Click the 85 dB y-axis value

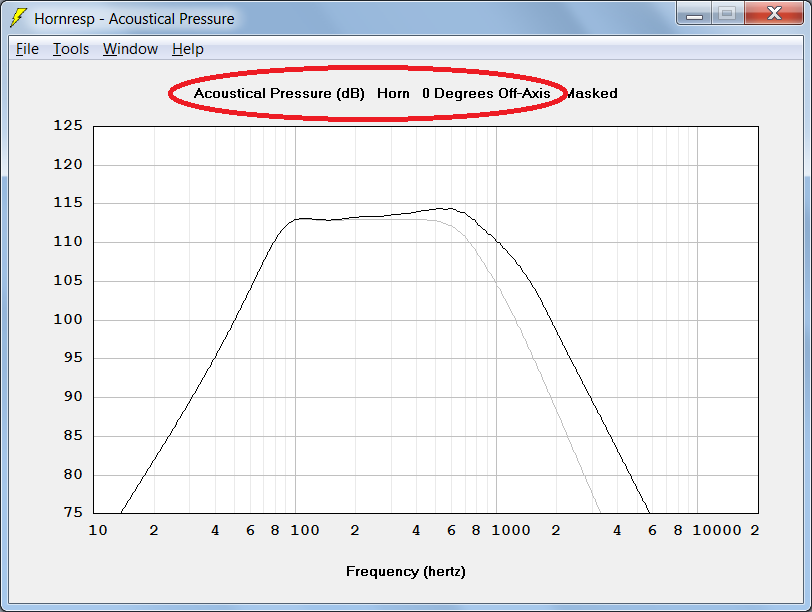click(73, 435)
